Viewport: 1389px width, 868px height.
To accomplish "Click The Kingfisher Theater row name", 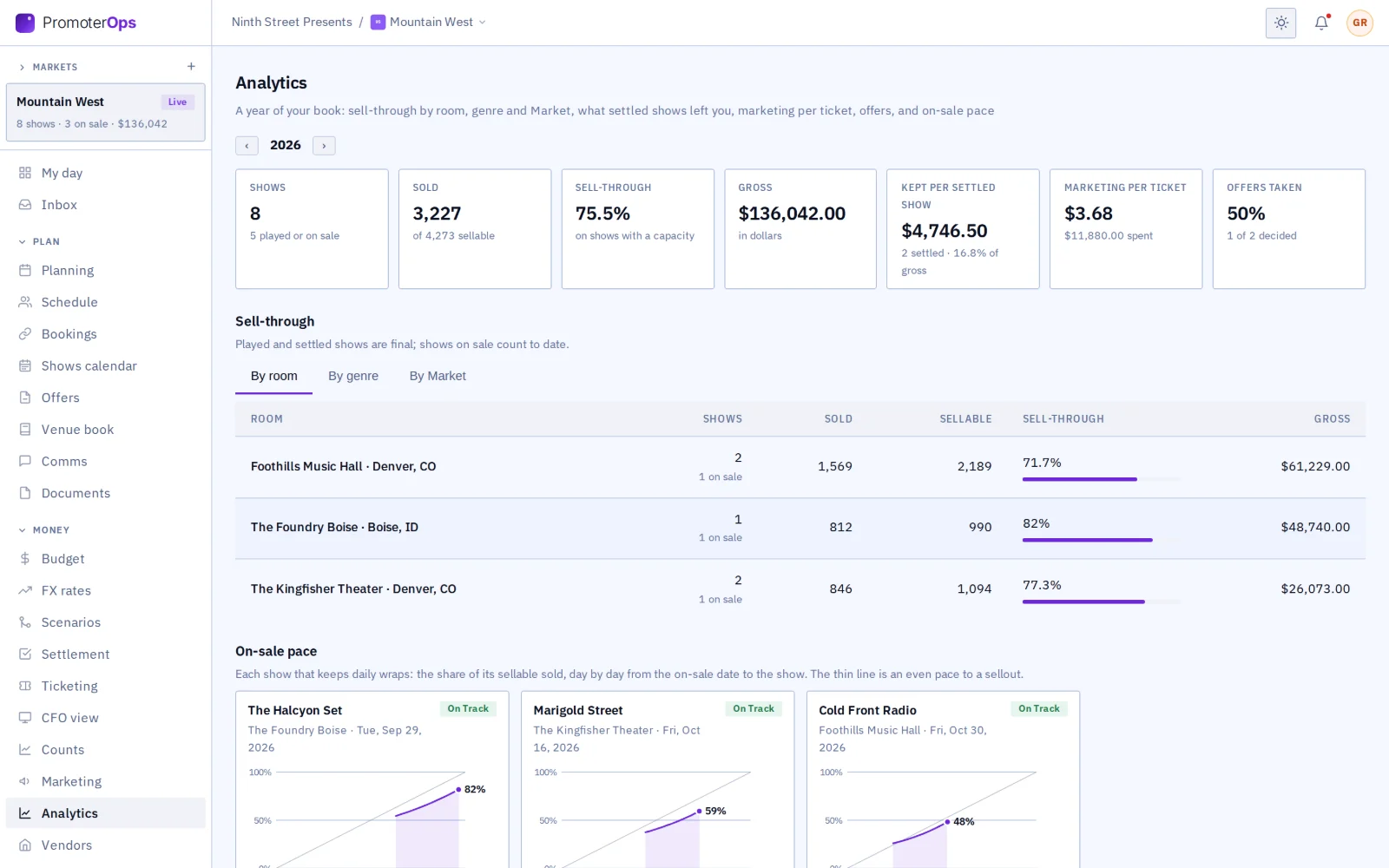I will 353,589.
